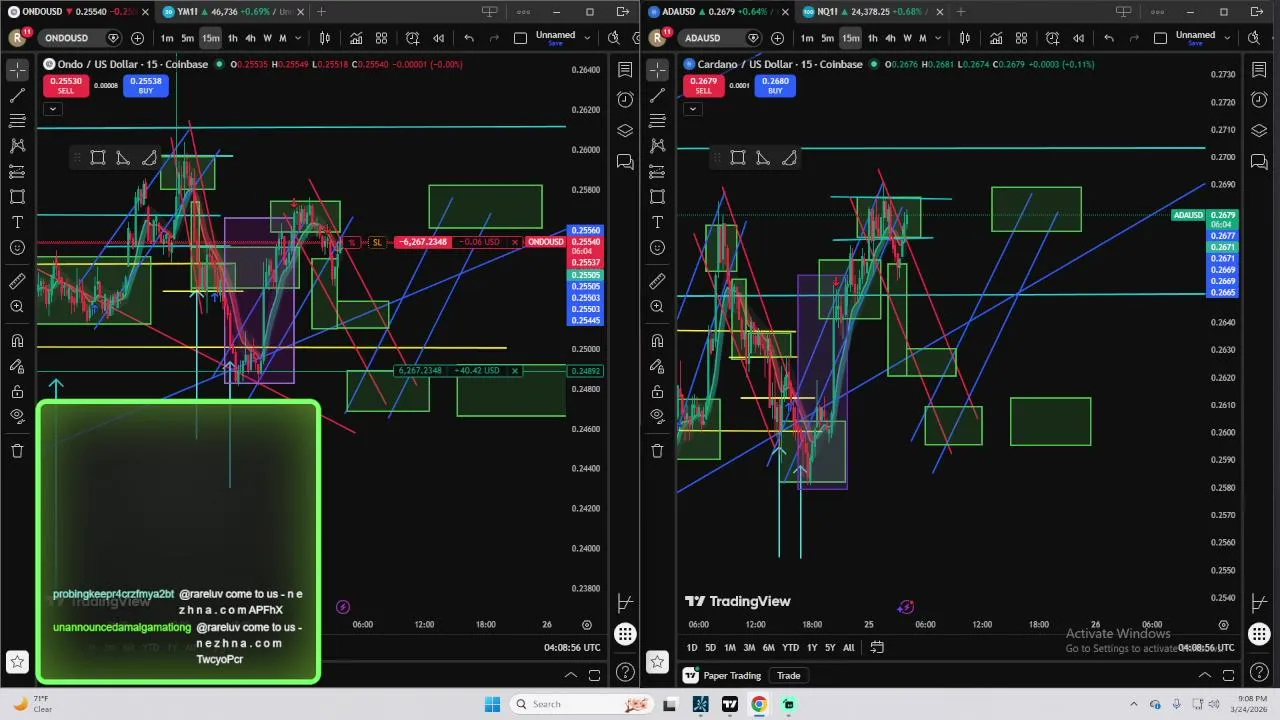Image resolution: width=1280 pixels, height=720 pixels.
Task: Collapse legend arrow under SELL in ONDOUSD window
Action: coord(53,108)
